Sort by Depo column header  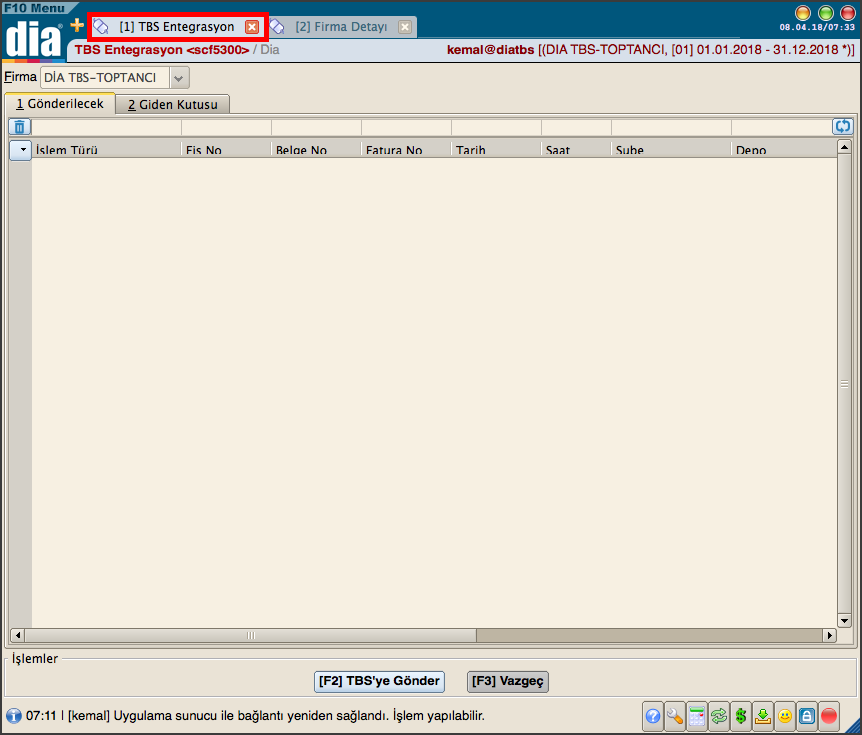(x=784, y=150)
